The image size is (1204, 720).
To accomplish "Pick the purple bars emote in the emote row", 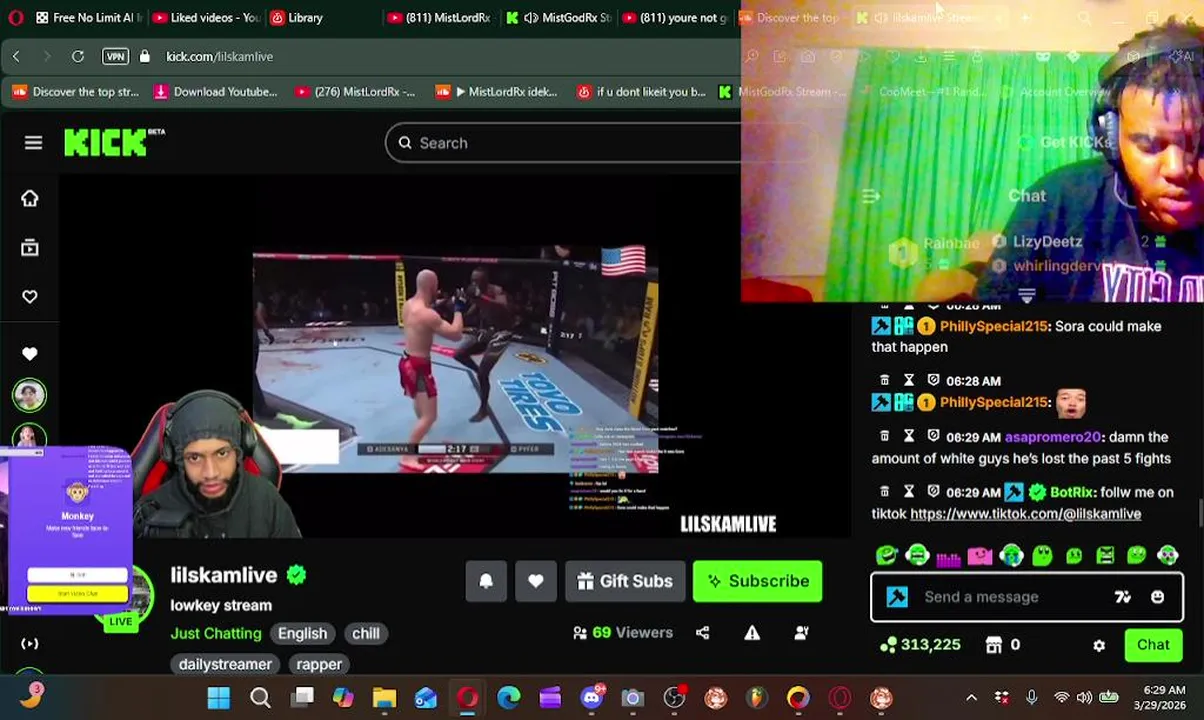I will [x=948, y=555].
